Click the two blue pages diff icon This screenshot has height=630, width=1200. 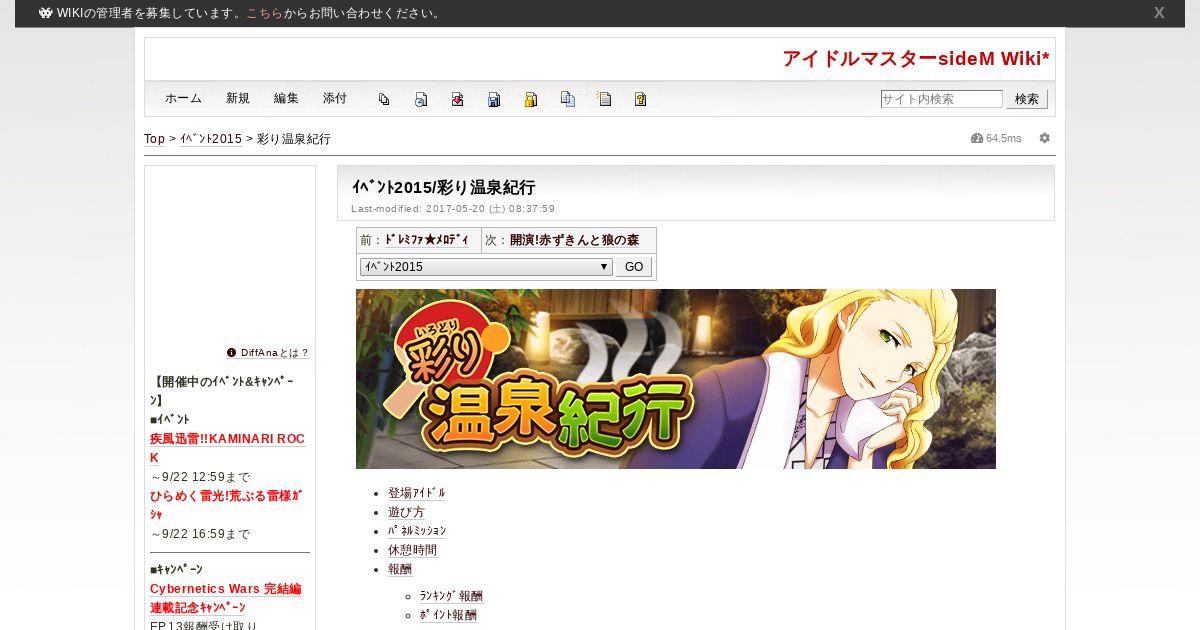[x=568, y=99]
